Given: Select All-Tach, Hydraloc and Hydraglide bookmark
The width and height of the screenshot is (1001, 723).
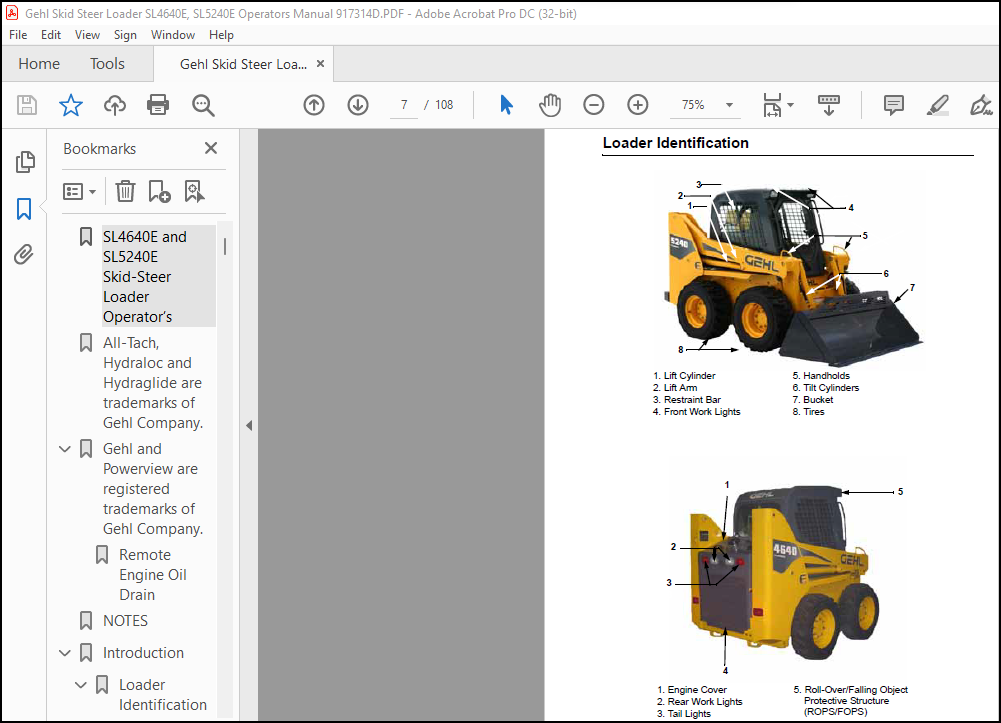Looking at the screenshot, I should click(153, 383).
